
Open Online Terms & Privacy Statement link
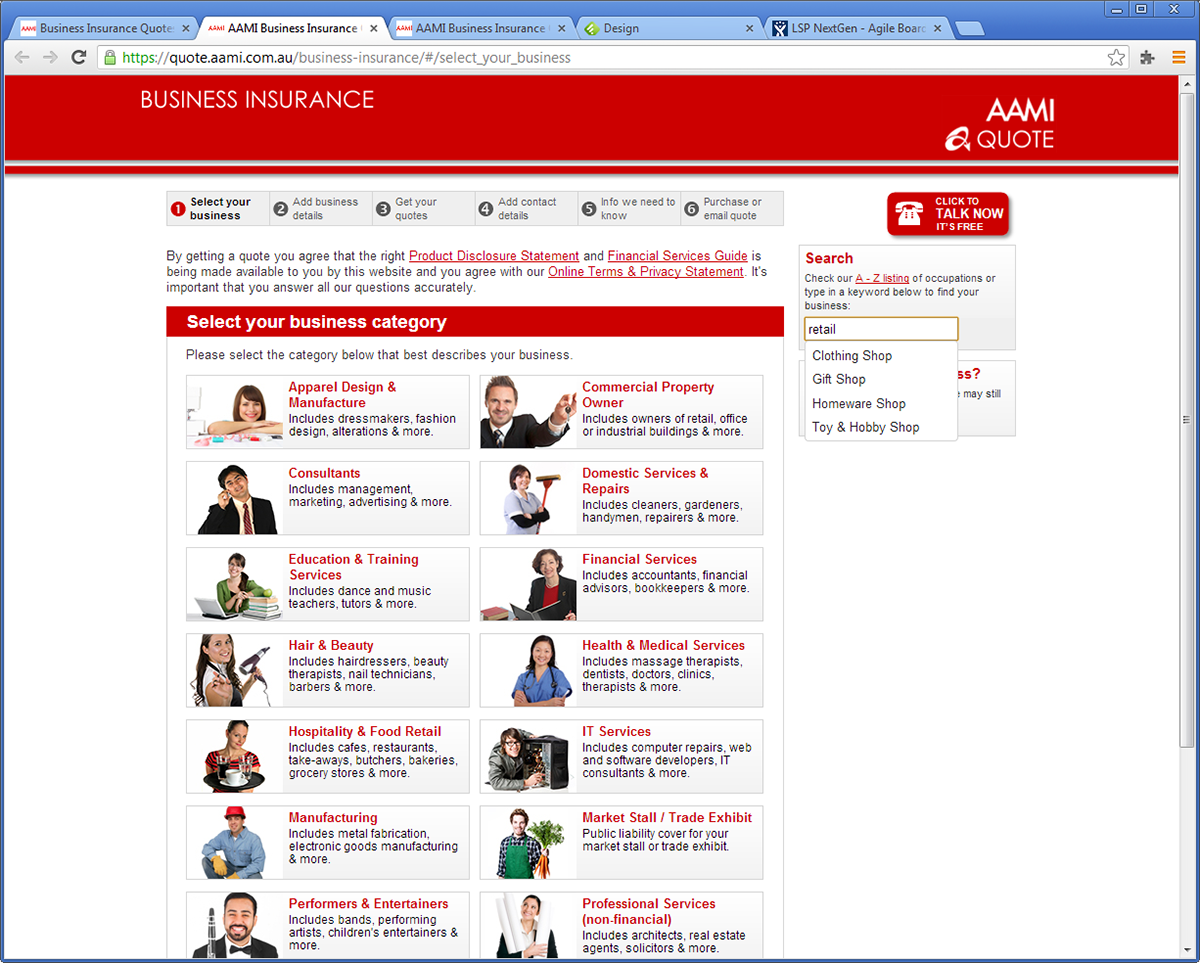(x=646, y=272)
